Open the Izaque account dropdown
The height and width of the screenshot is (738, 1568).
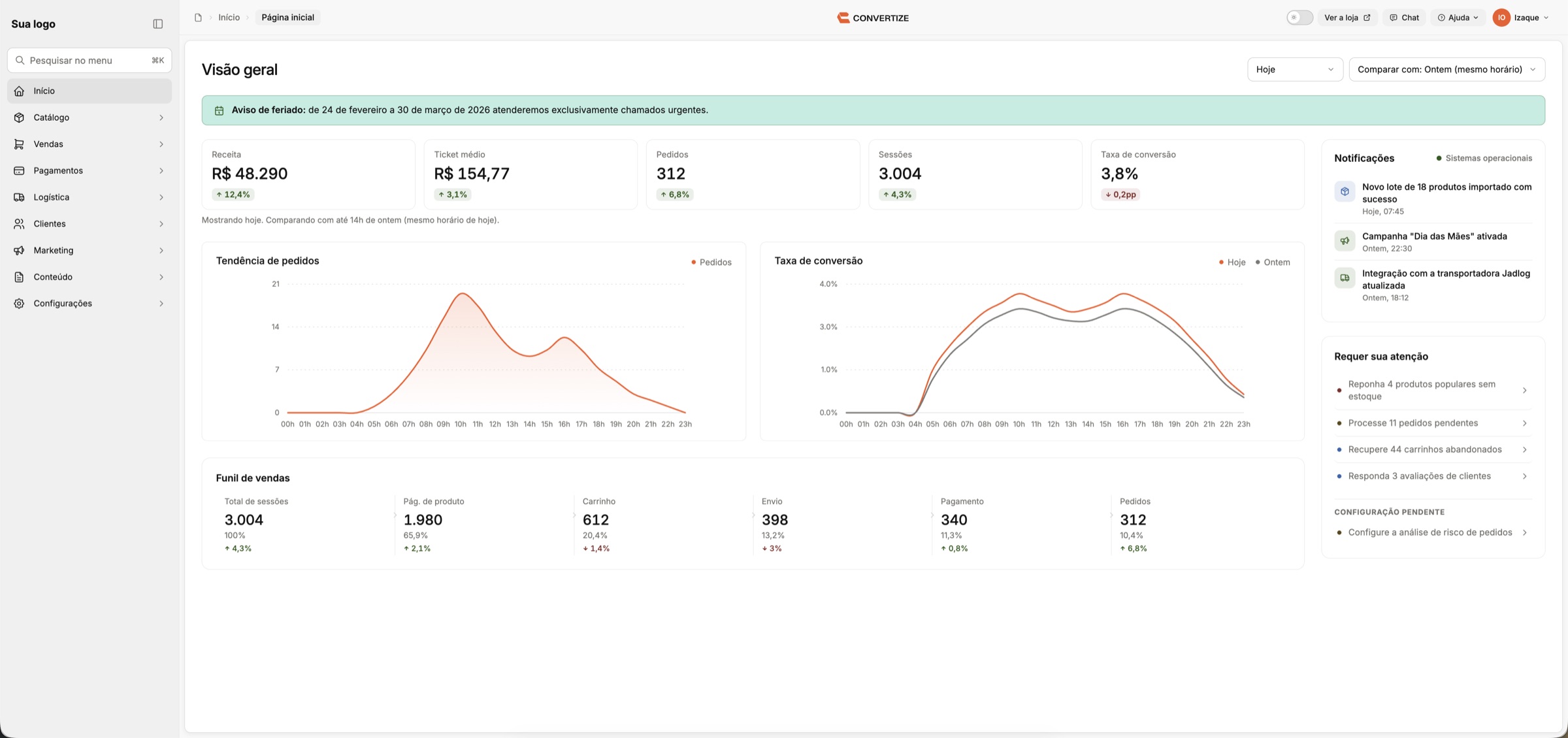pos(1522,18)
